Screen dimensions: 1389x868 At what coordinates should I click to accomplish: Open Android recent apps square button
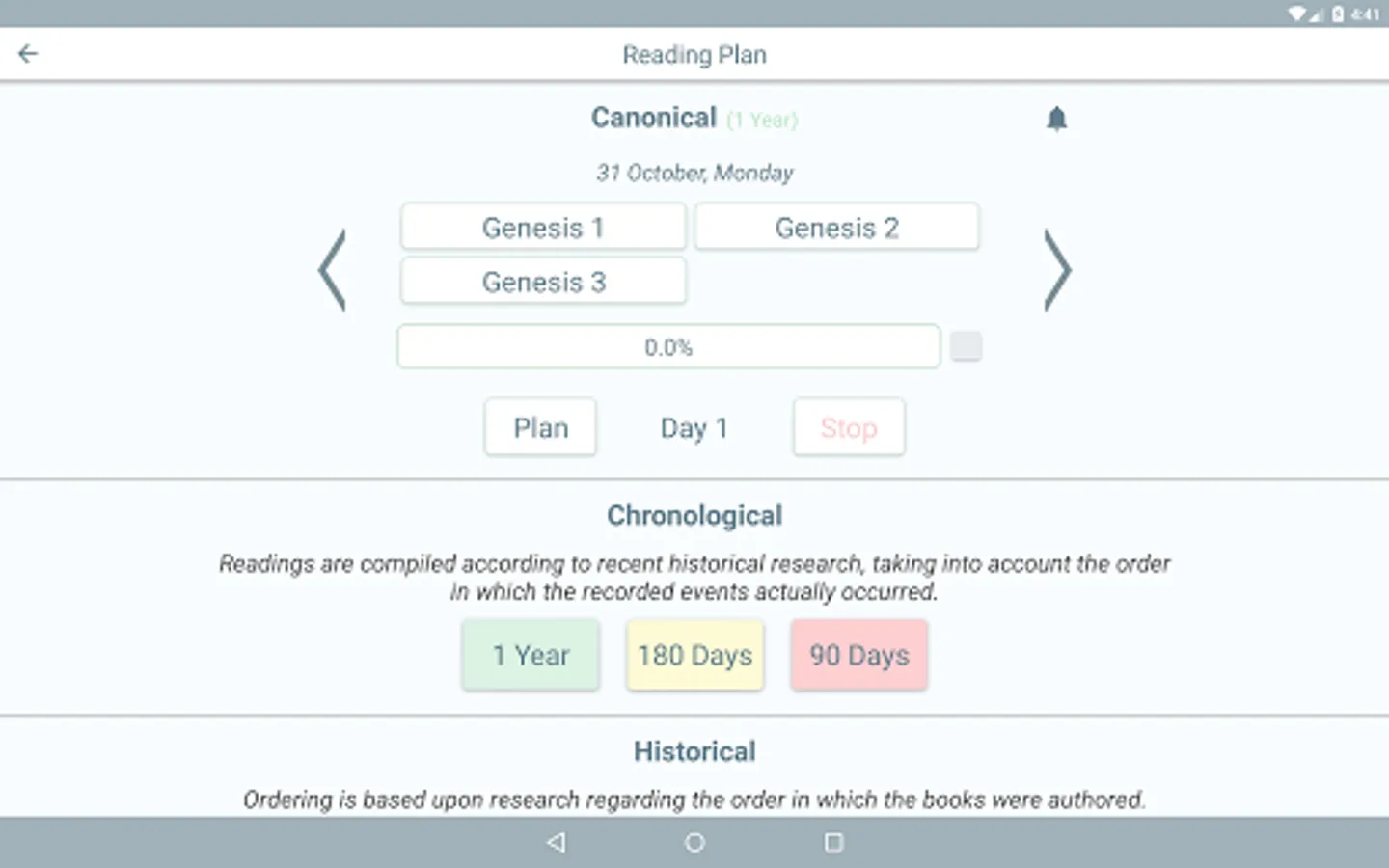pyautogui.click(x=833, y=842)
